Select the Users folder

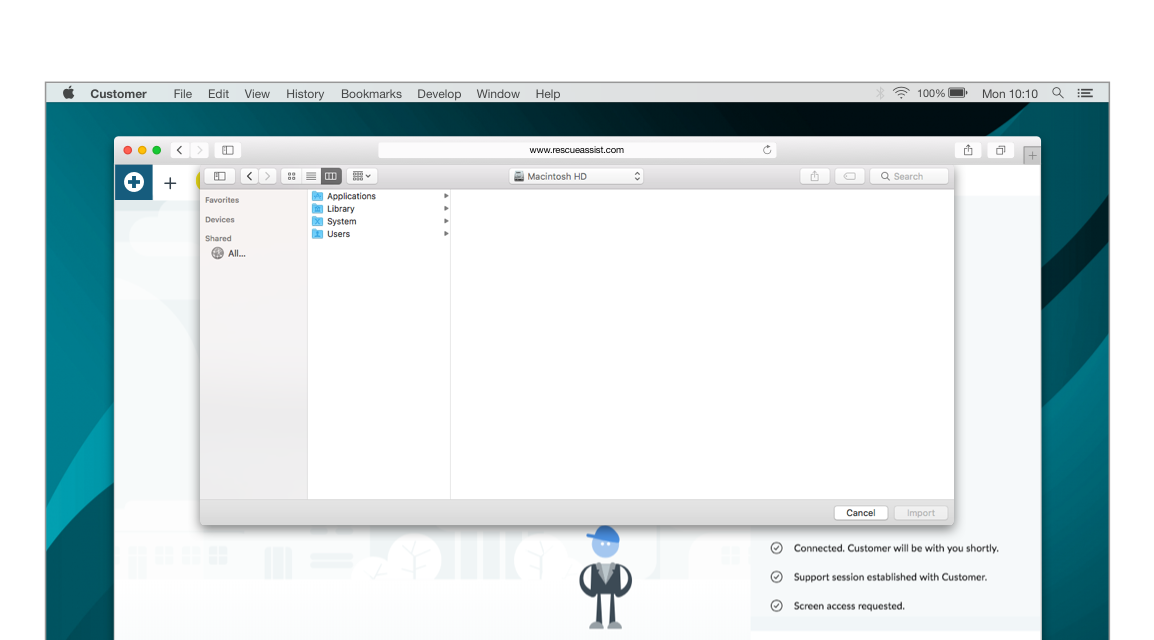[x=379, y=234]
